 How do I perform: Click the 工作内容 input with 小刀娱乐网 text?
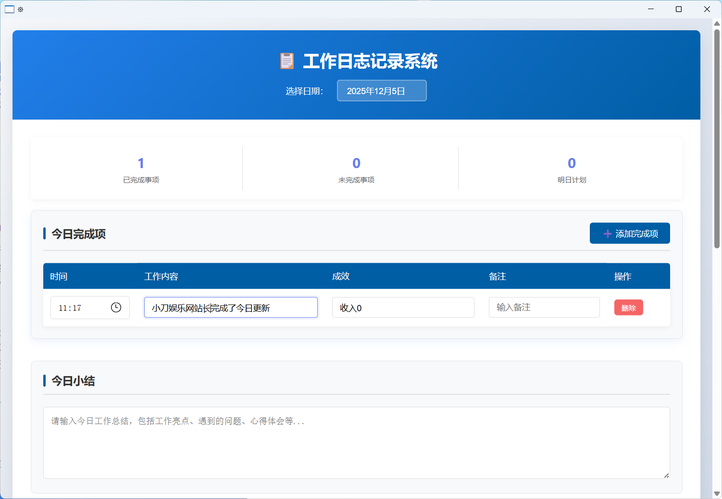pyautogui.click(x=230, y=308)
